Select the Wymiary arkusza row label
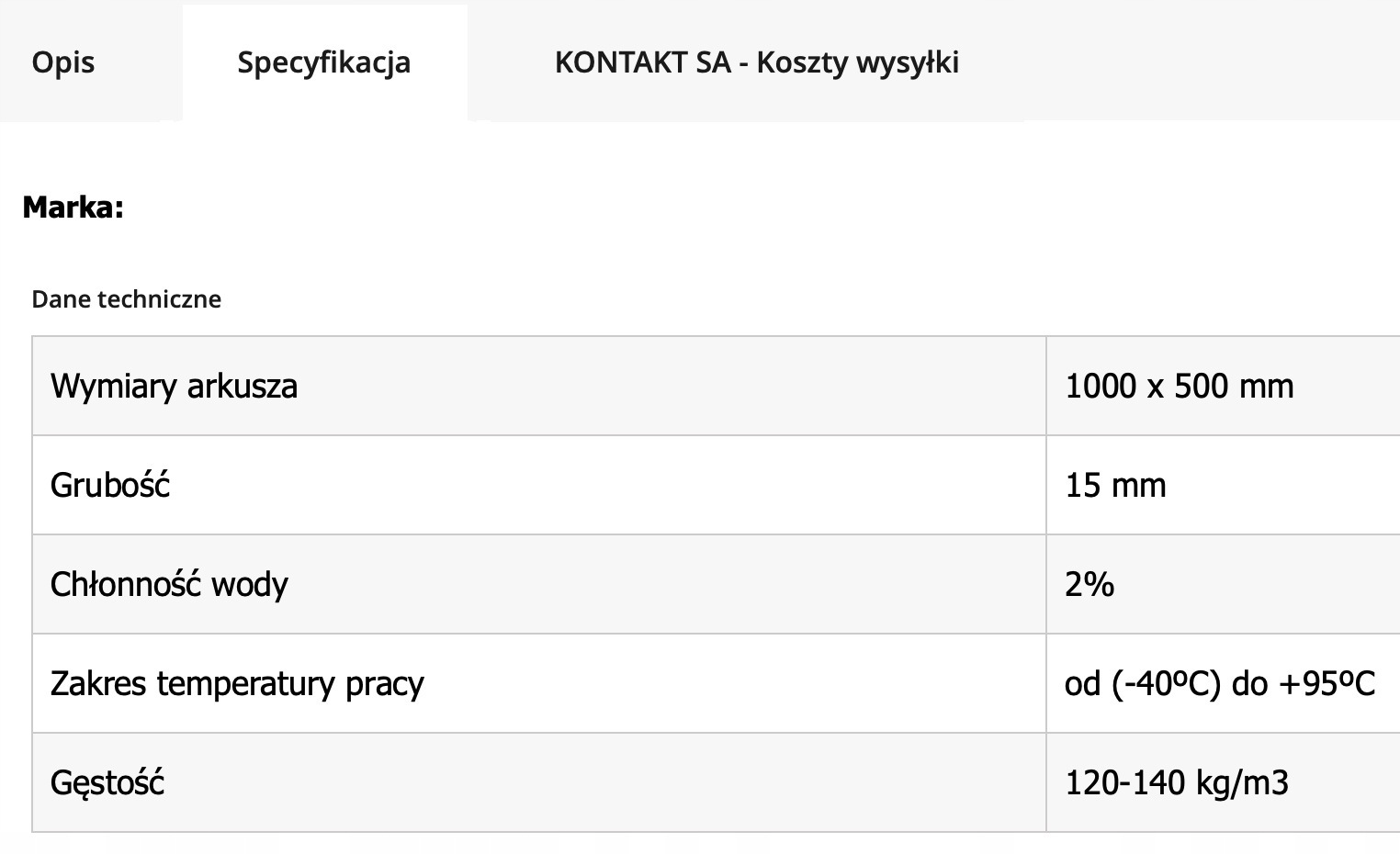1400x854 pixels. (175, 387)
